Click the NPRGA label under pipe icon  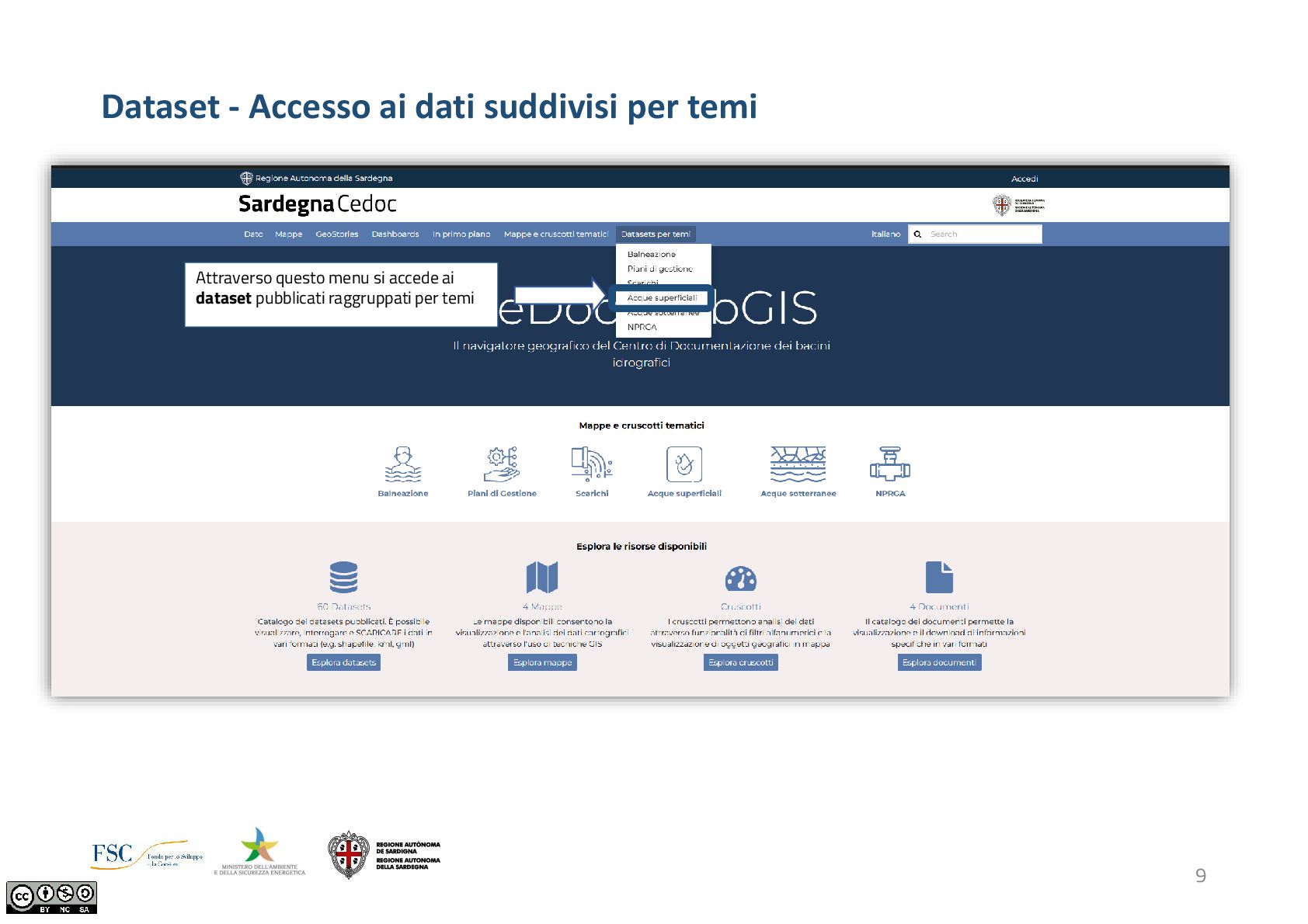pos(890,493)
